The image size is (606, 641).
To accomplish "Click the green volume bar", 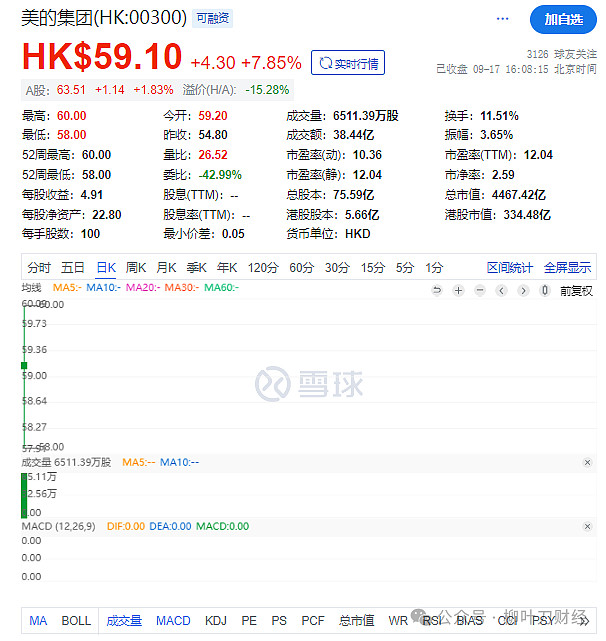I will (24, 495).
